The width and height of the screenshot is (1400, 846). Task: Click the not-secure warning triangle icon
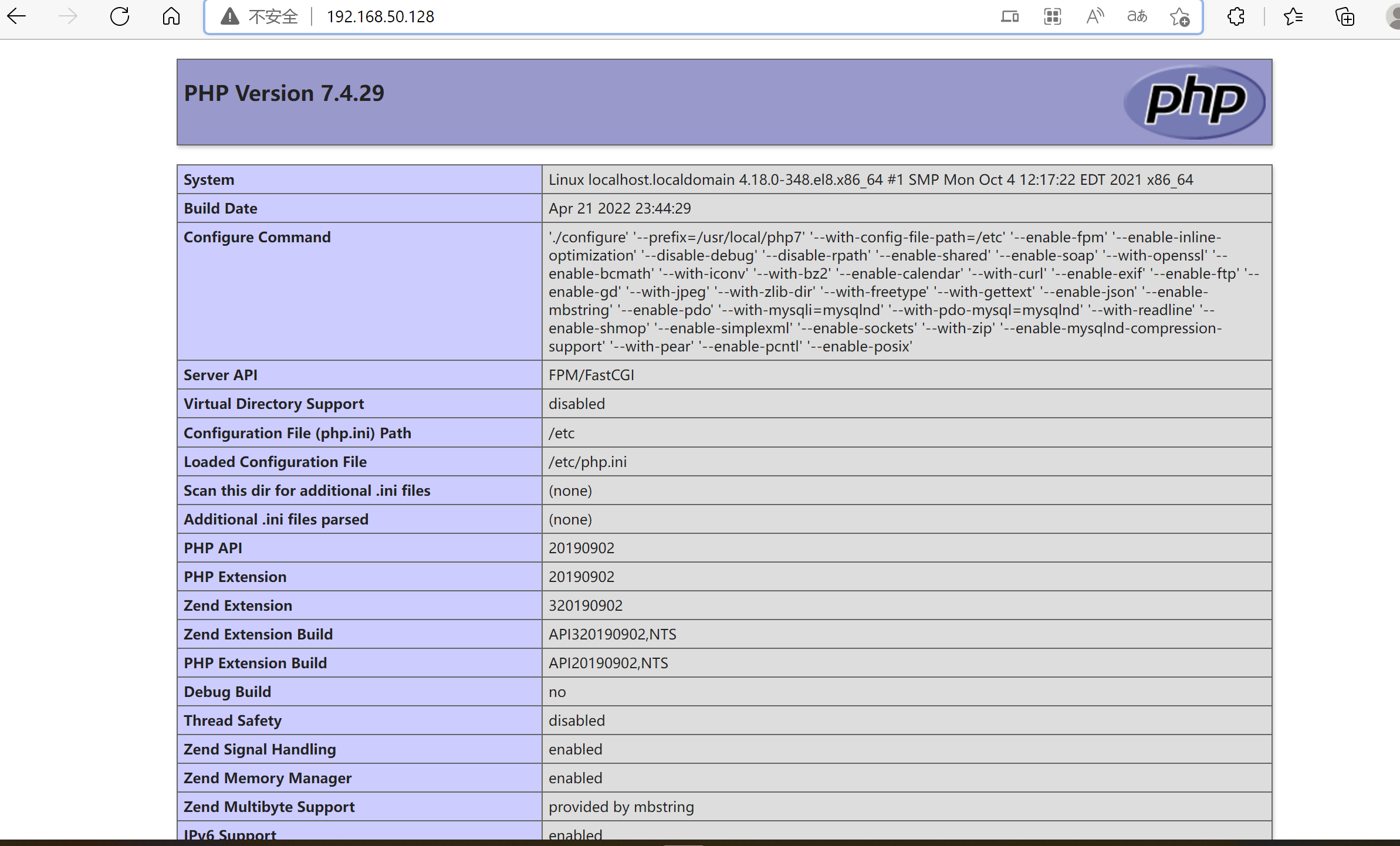tap(230, 16)
